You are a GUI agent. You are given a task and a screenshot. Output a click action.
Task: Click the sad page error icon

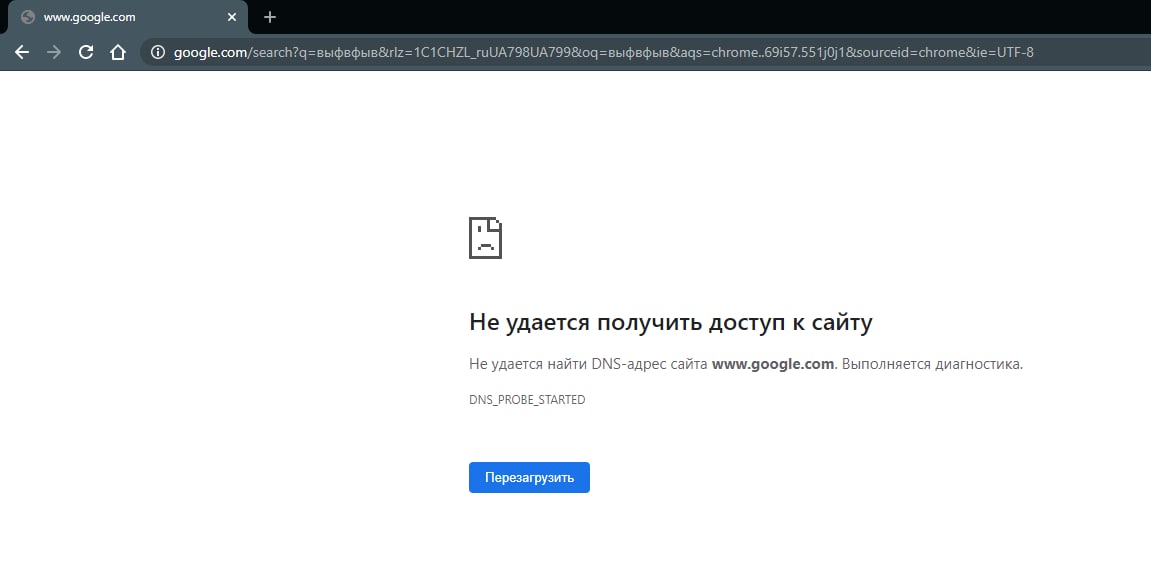[x=485, y=238]
